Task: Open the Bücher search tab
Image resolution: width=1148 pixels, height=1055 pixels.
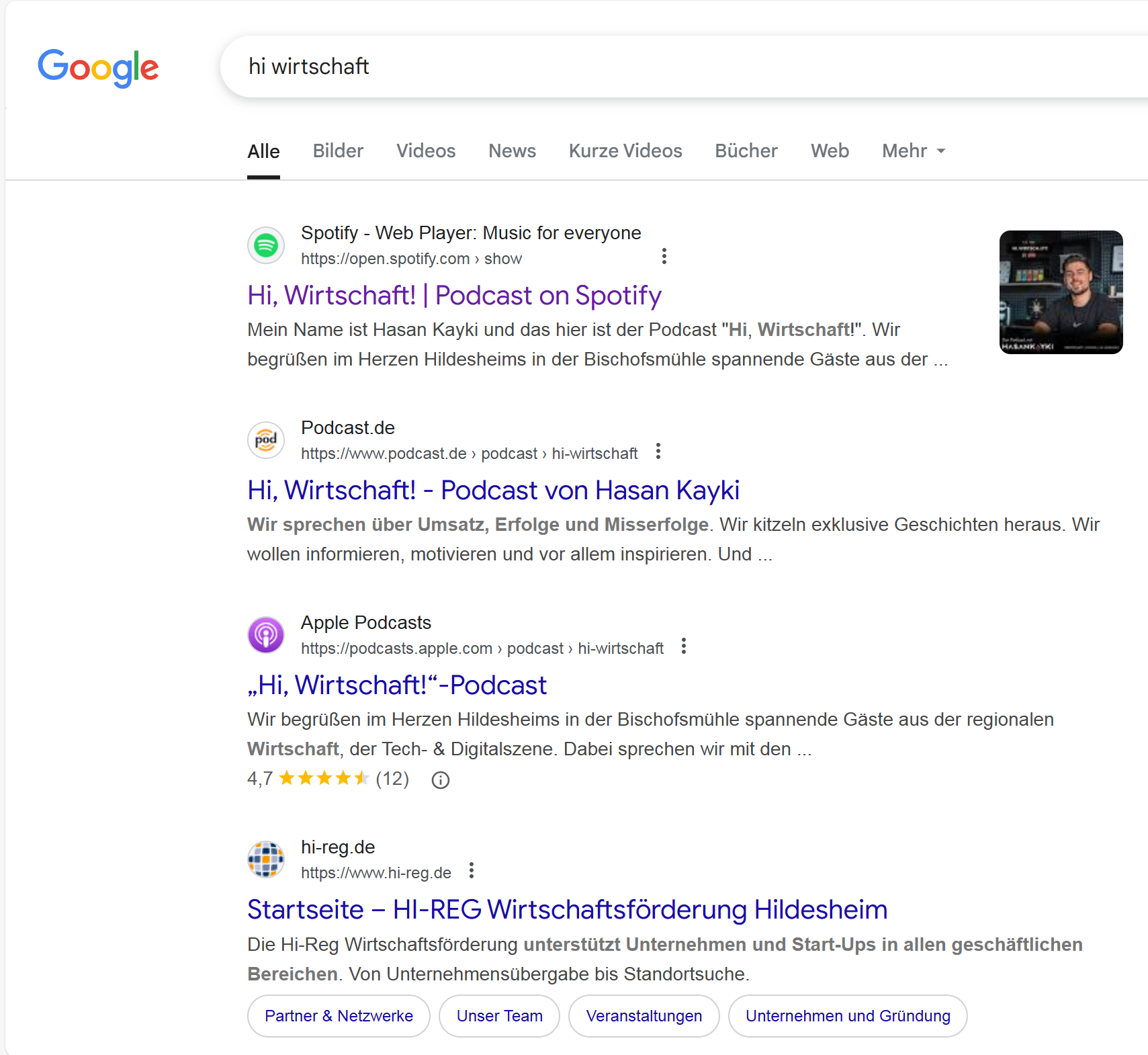Action: (746, 151)
